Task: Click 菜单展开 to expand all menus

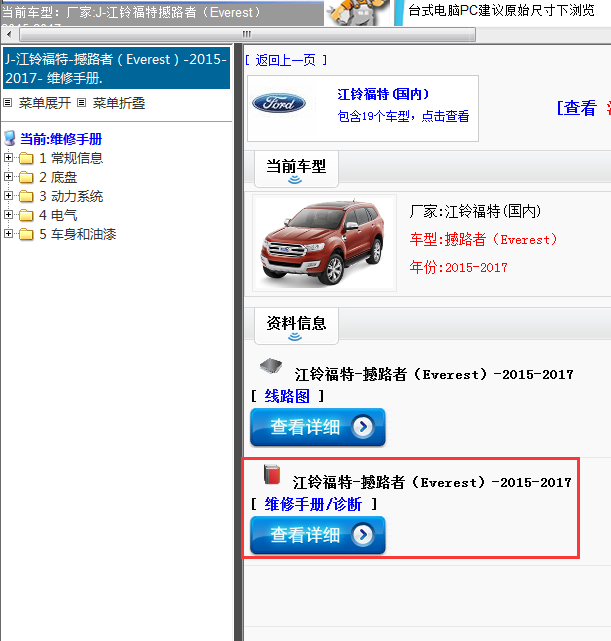Action: point(45,103)
